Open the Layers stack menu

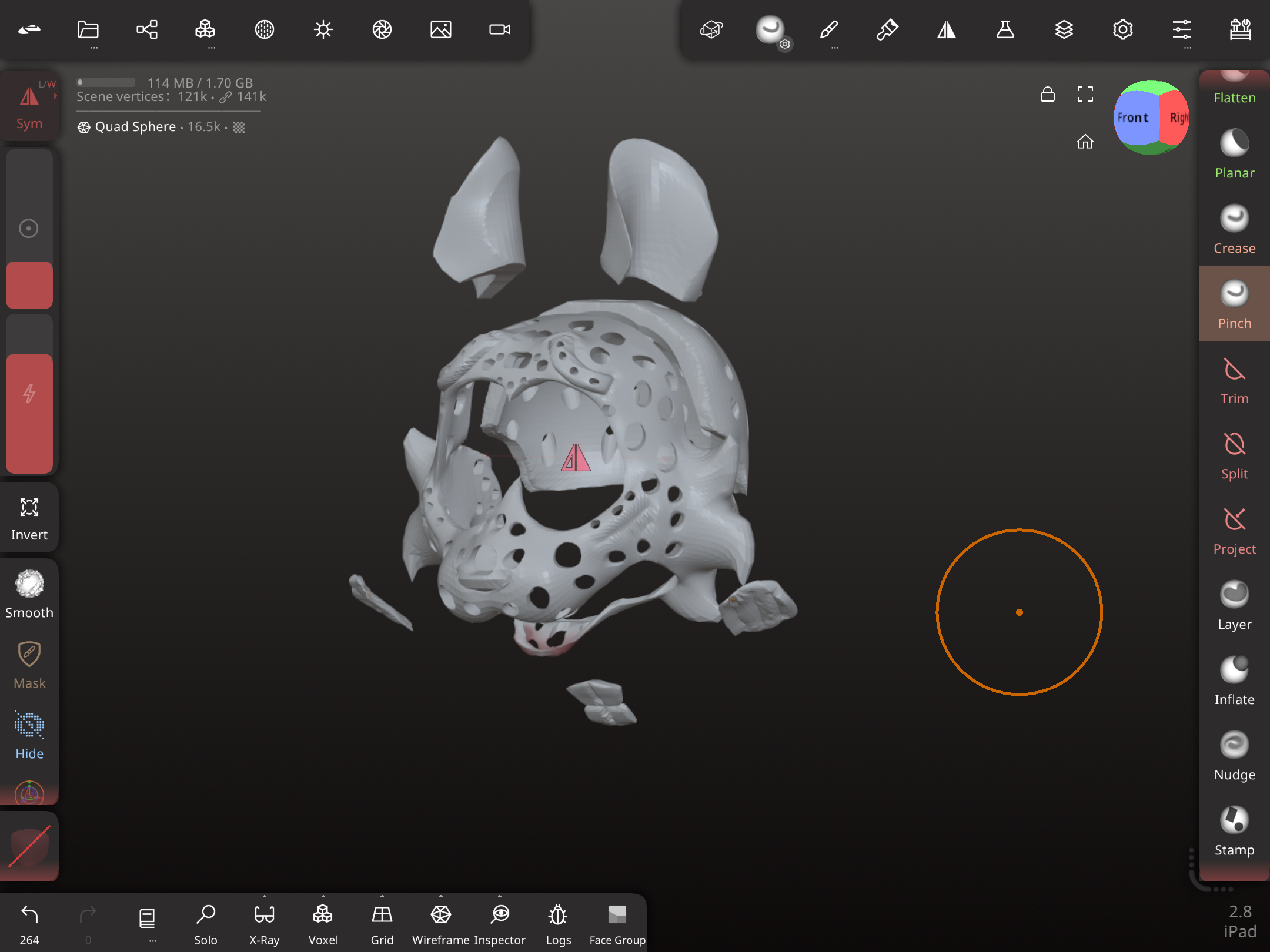pos(1064,29)
